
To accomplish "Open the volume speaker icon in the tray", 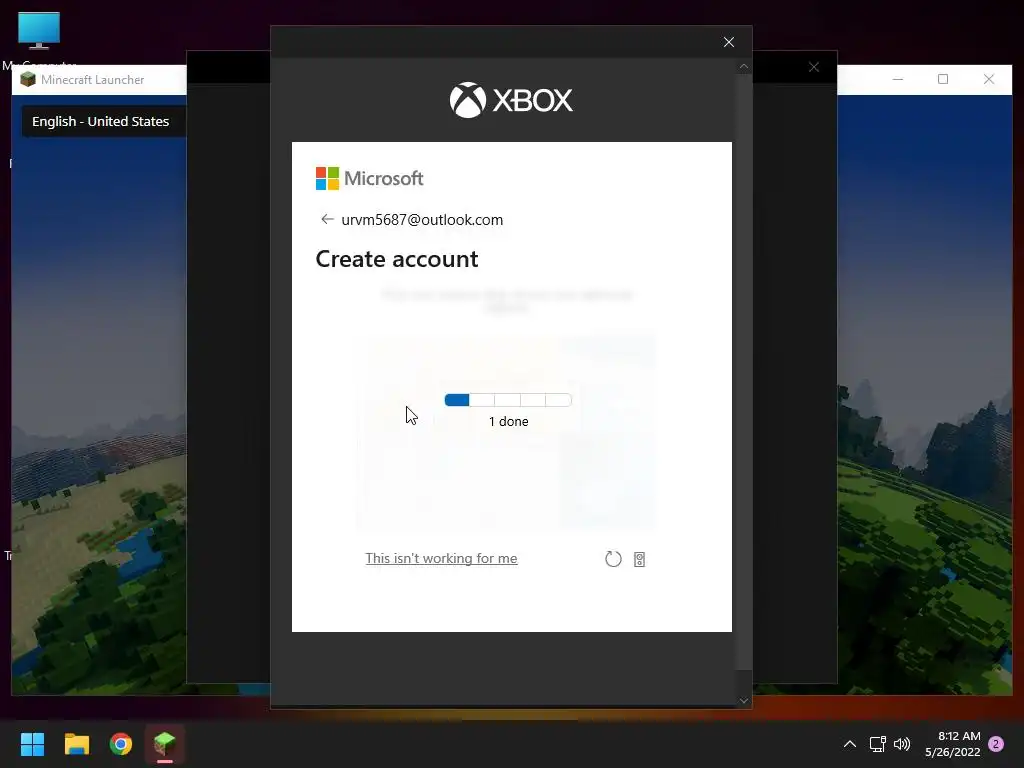I will (x=902, y=744).
